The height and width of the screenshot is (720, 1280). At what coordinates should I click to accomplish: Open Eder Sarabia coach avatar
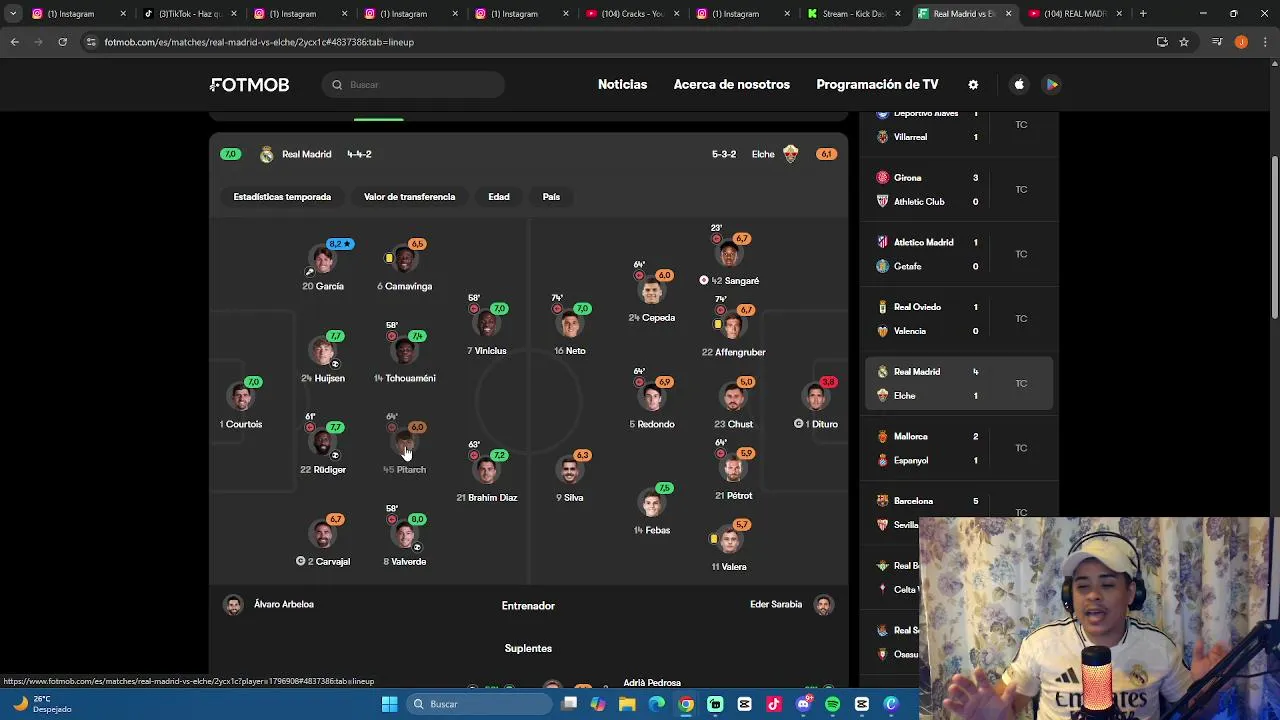pyautogui.click(x=823, y=605)
